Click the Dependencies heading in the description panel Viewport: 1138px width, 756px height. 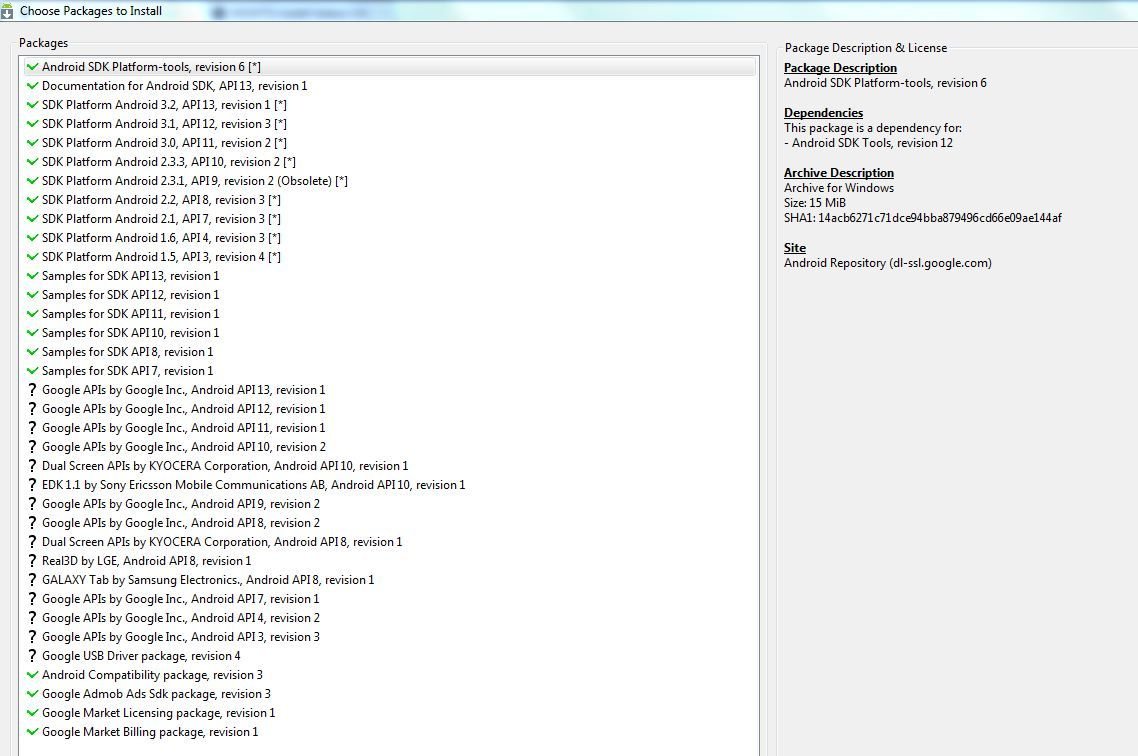(x=824, y=112)
